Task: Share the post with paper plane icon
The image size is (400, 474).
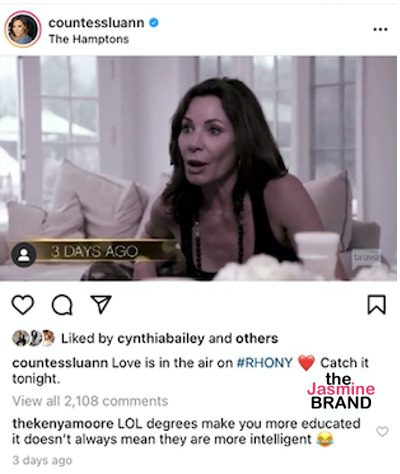Action: coord(101,304)
